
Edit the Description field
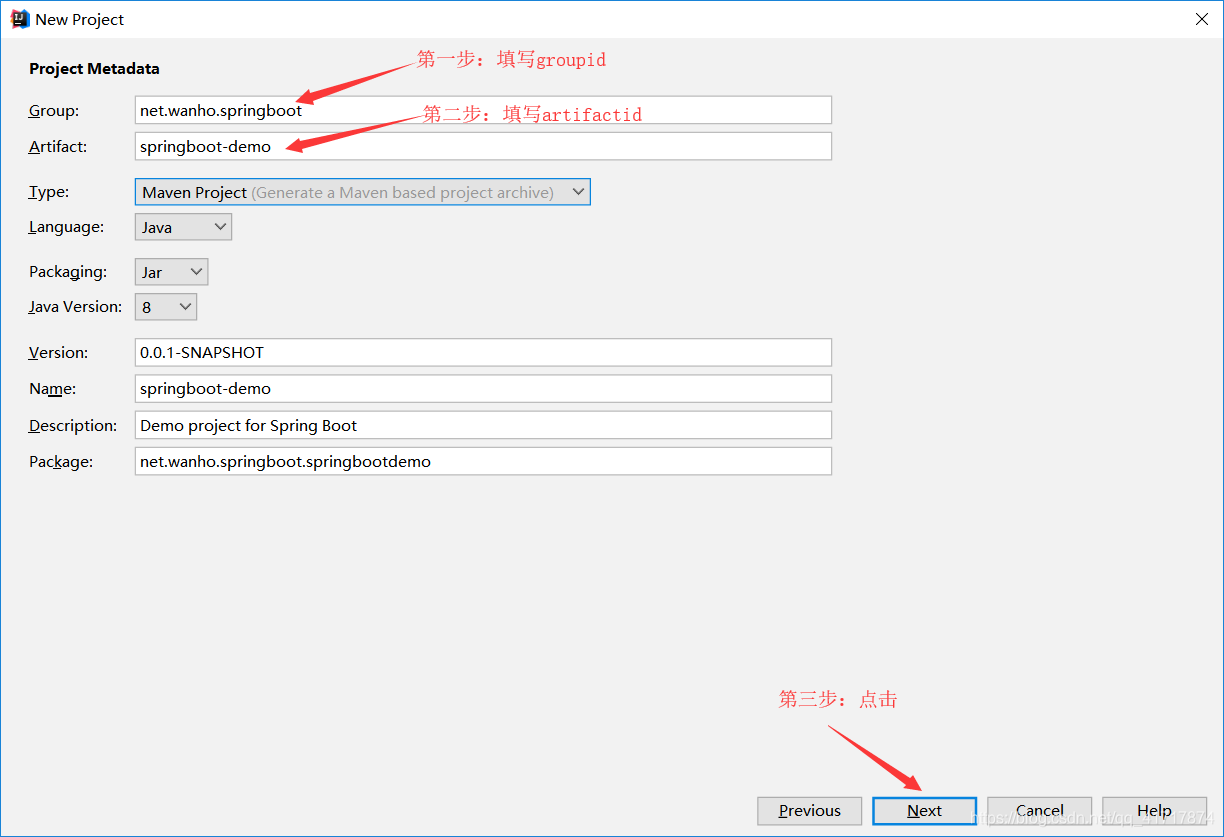(x=483, y=425)
